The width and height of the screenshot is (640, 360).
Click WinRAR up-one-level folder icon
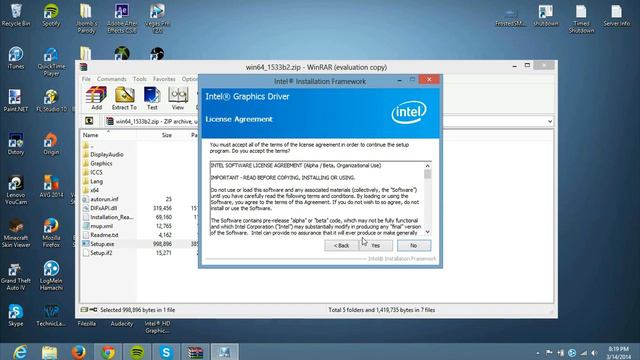pyautogui.click(x=89, y=121)
